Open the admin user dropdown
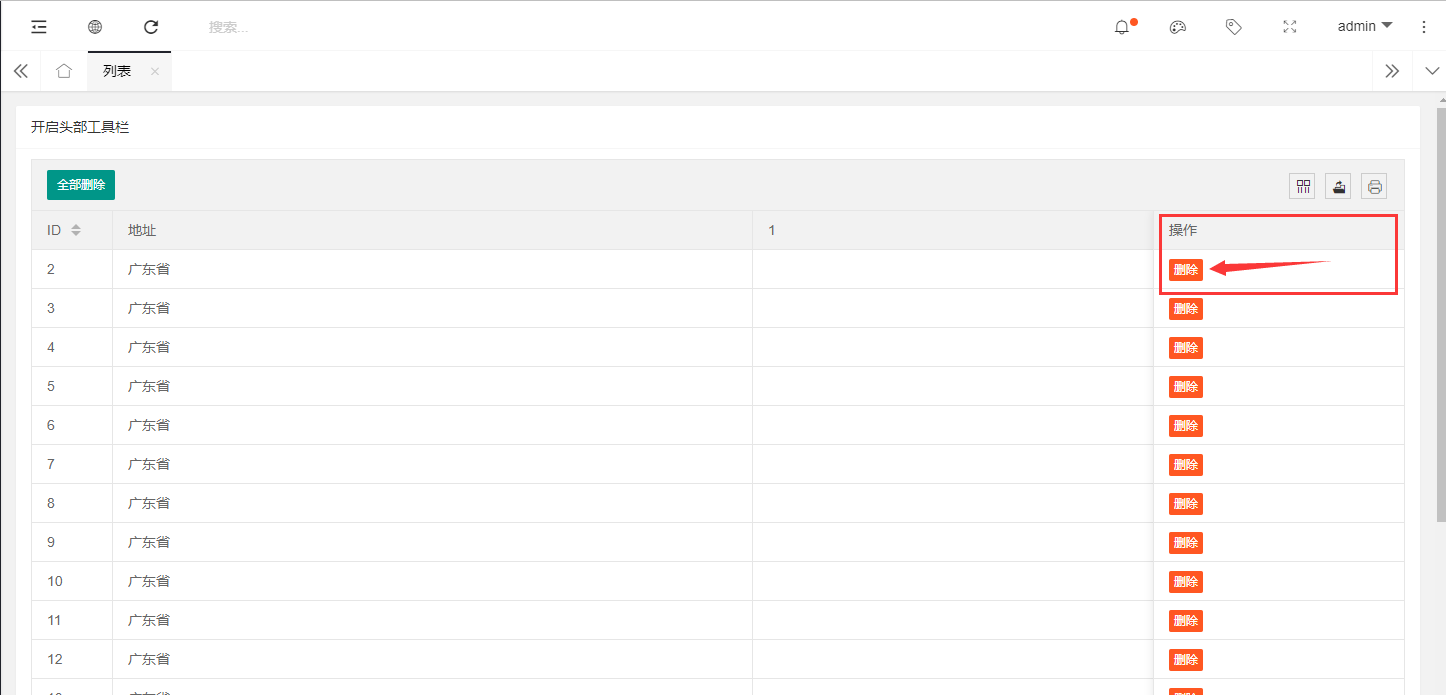This screenshot has height=695, width=1446. coord(1365,27)
